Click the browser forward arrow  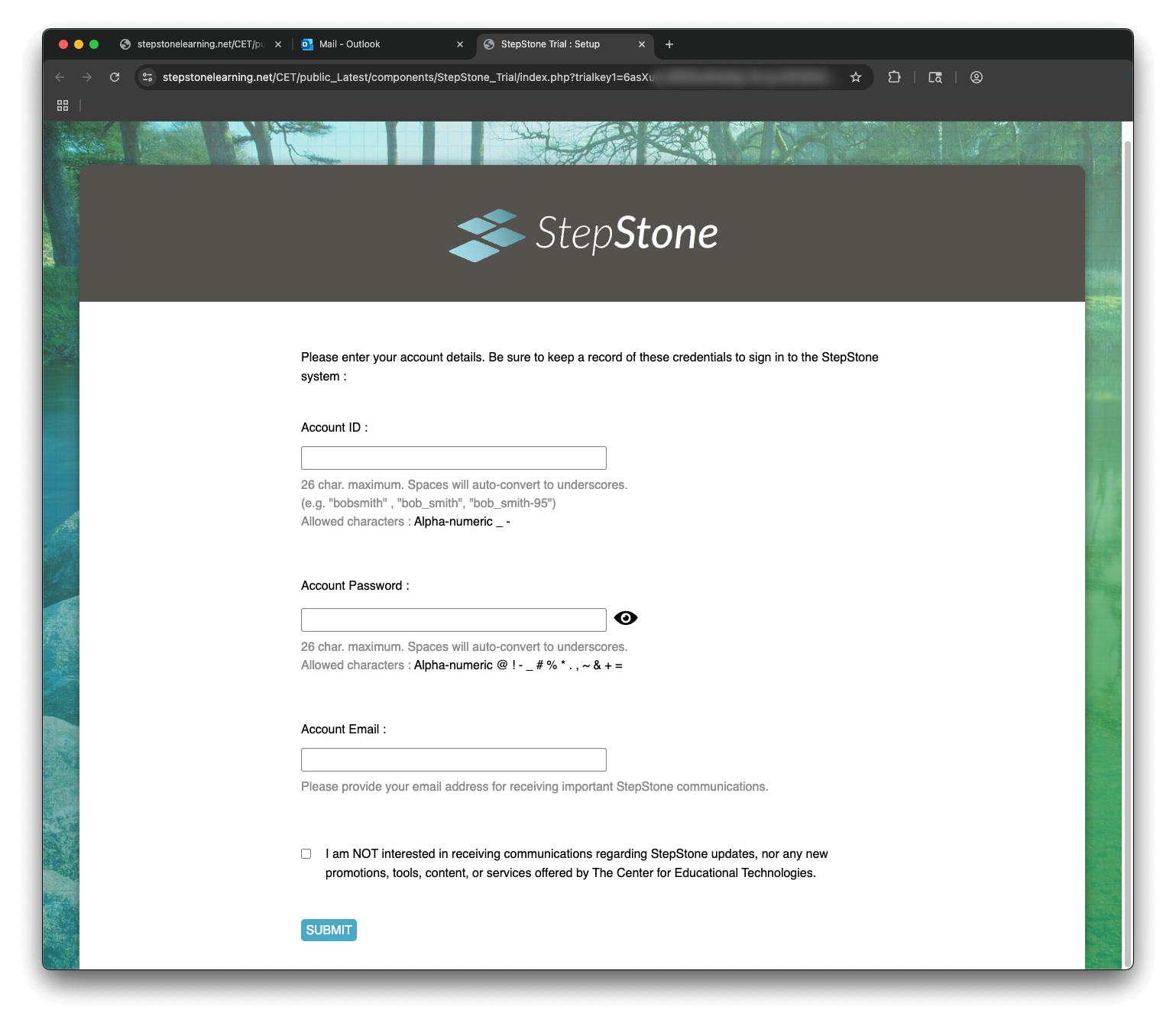pos(87,77)
